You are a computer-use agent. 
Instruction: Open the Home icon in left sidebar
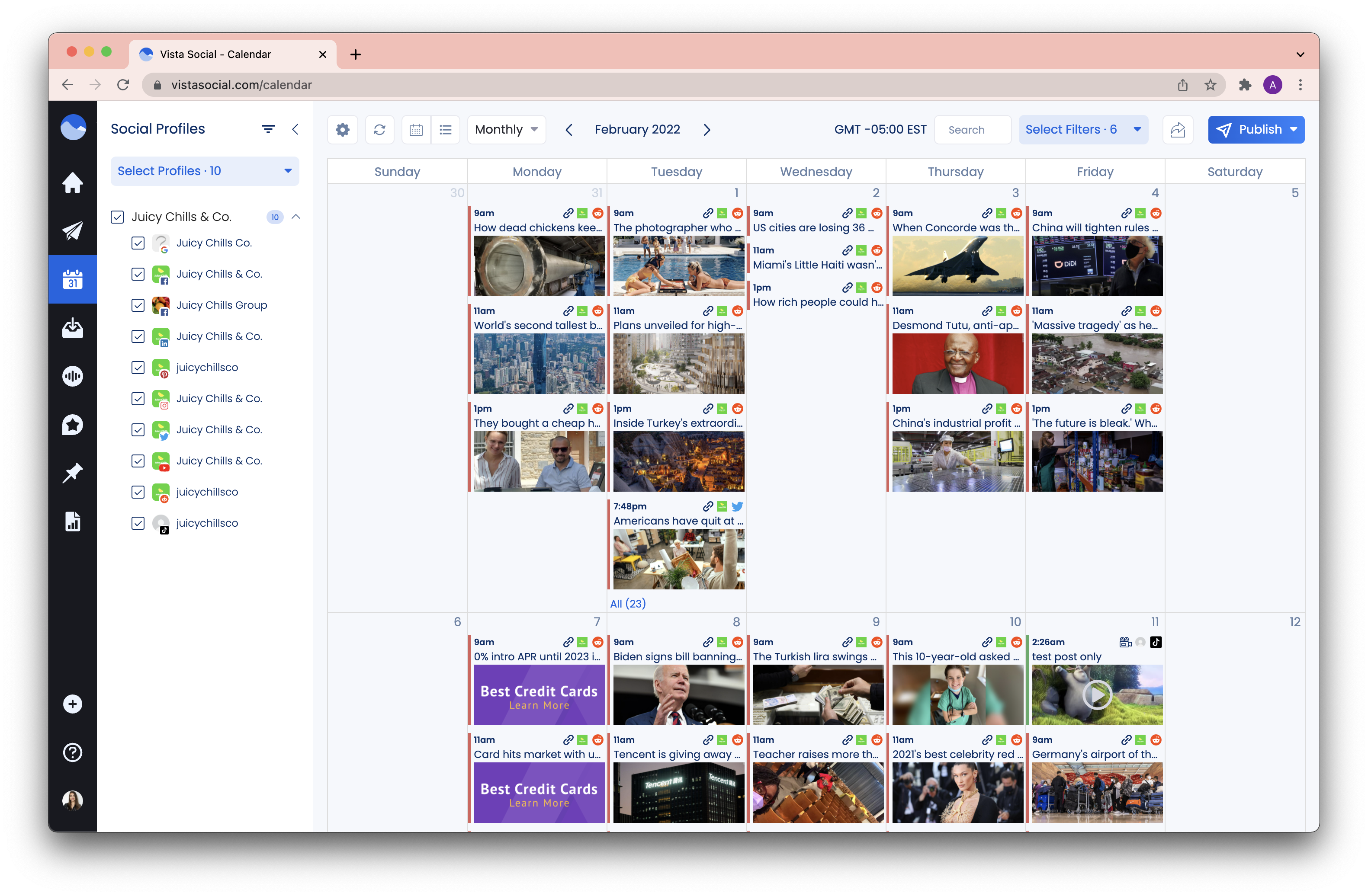click(72, 182)
